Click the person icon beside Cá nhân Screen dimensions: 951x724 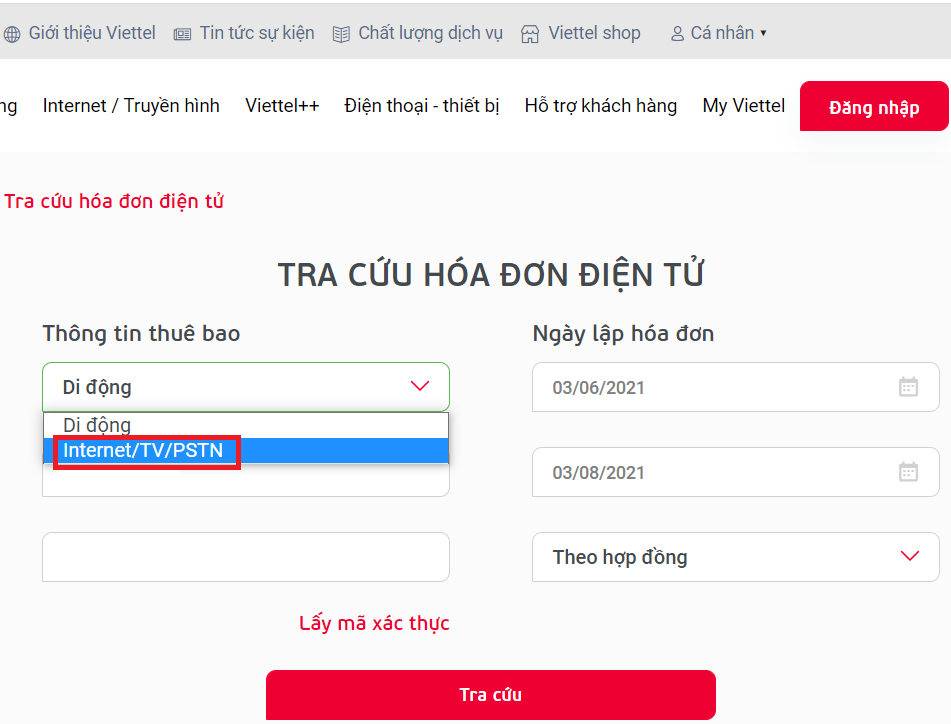coord(678,32)
